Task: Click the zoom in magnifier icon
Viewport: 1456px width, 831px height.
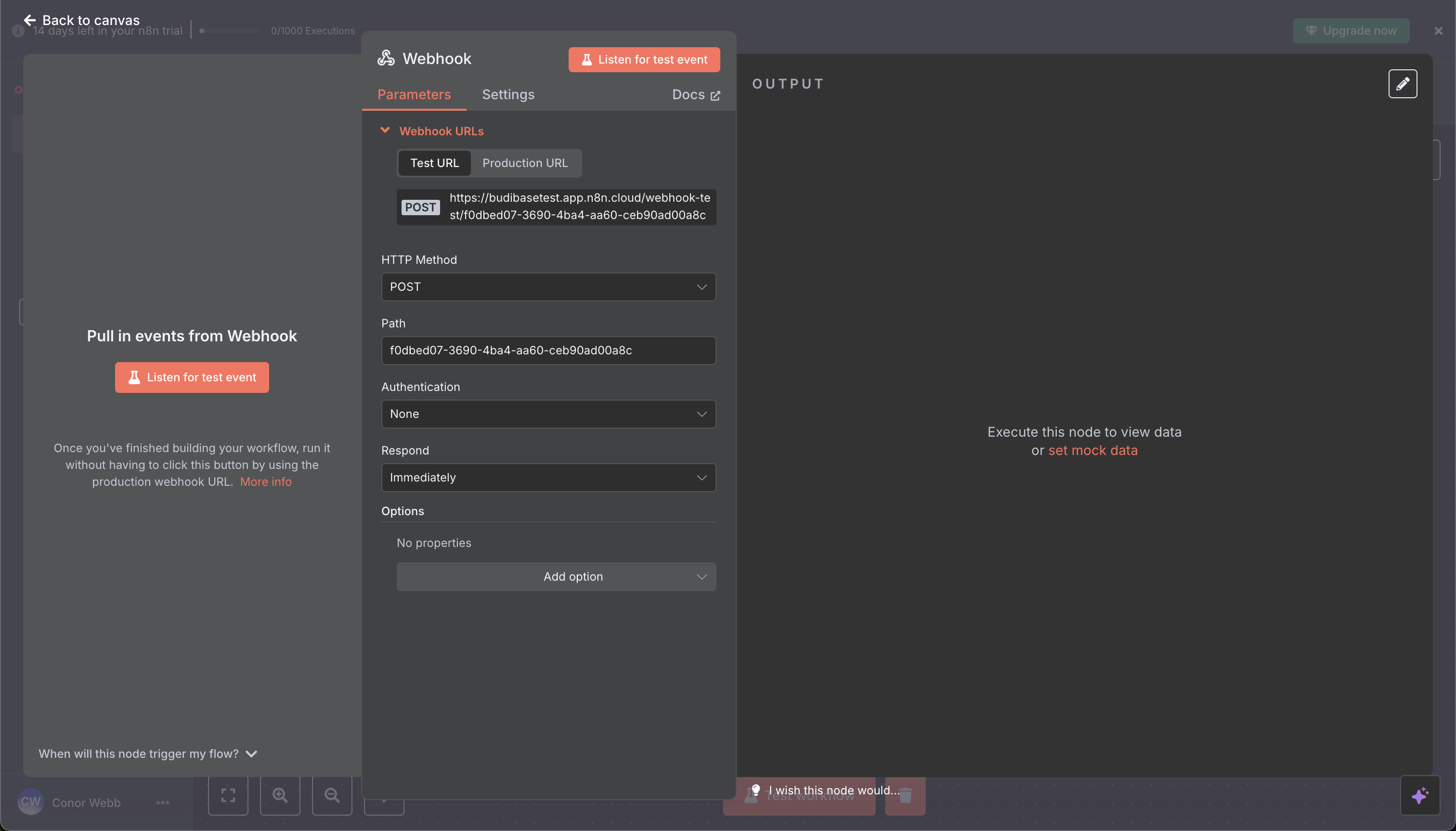Action: click(280, 795)
